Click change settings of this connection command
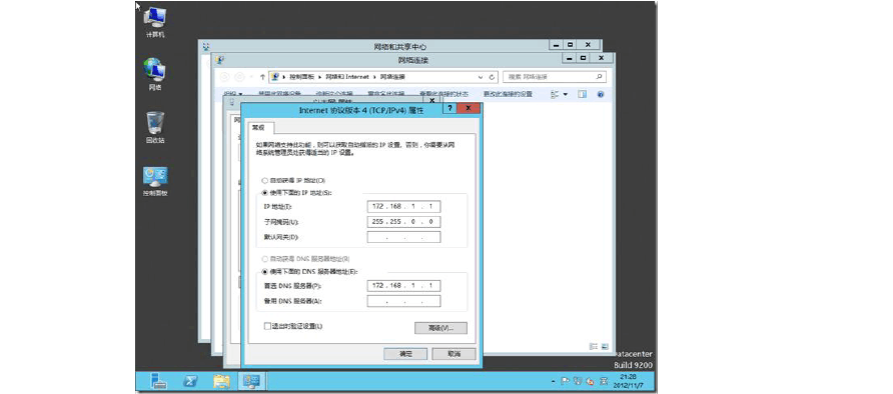The image size is (893, 394). (508, 94)
